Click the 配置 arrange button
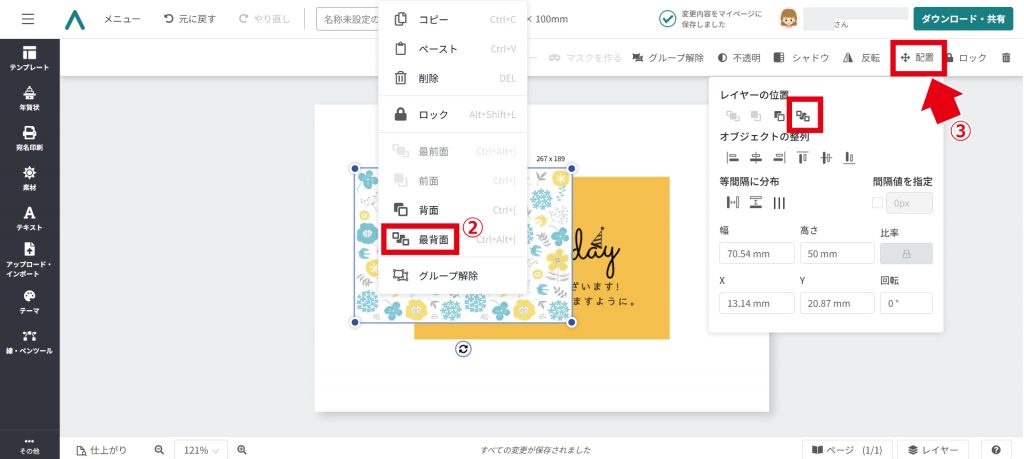1024x459 pixels. (x=917, y=58)
